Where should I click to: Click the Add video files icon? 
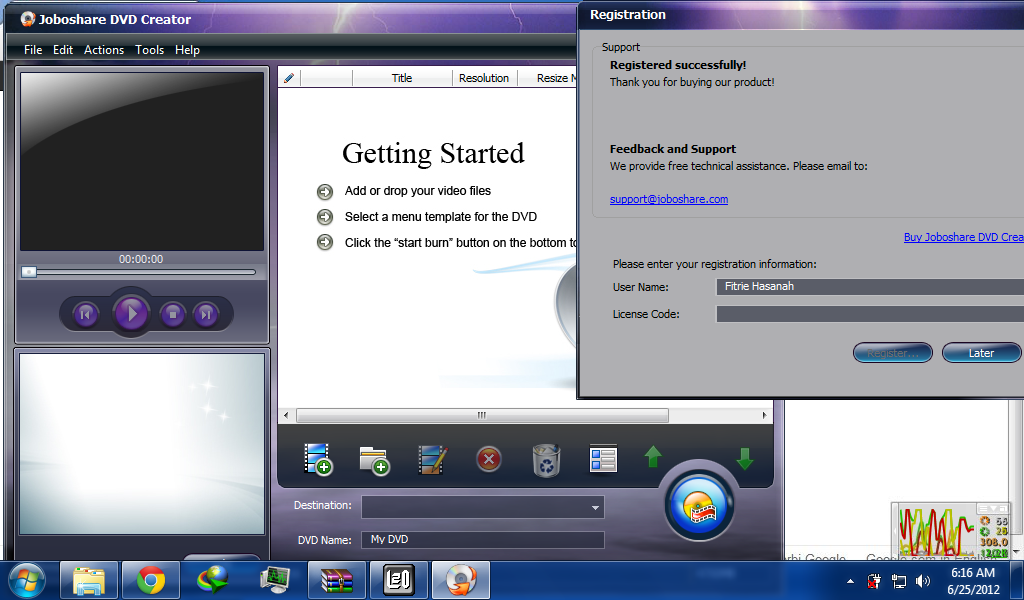pos(318,459)
